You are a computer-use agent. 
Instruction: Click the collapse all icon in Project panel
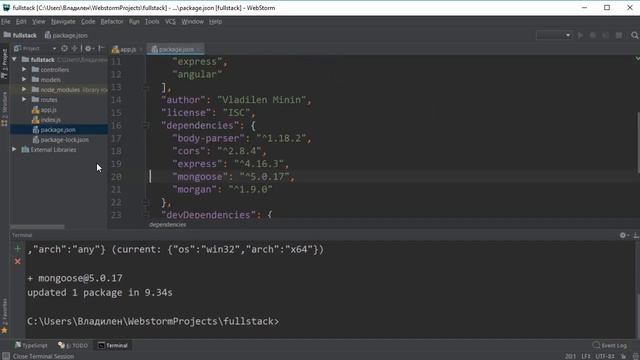click(x=74, y=49)
